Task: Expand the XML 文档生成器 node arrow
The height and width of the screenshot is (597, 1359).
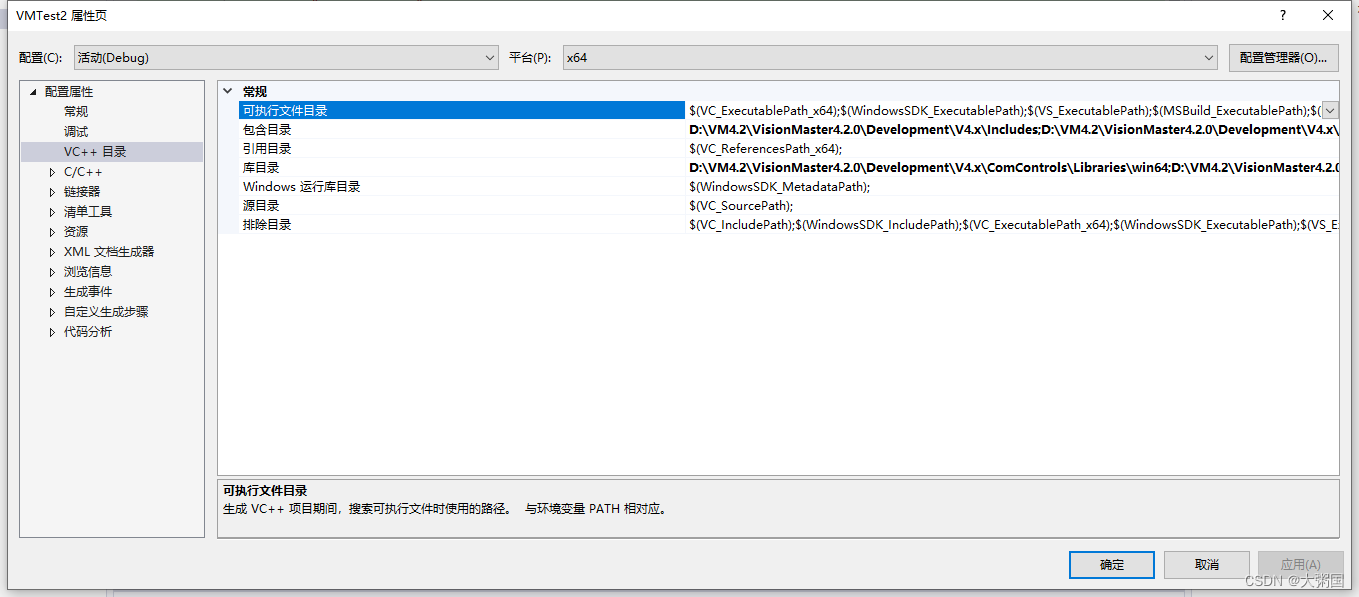Action: (x=52, y=252)
